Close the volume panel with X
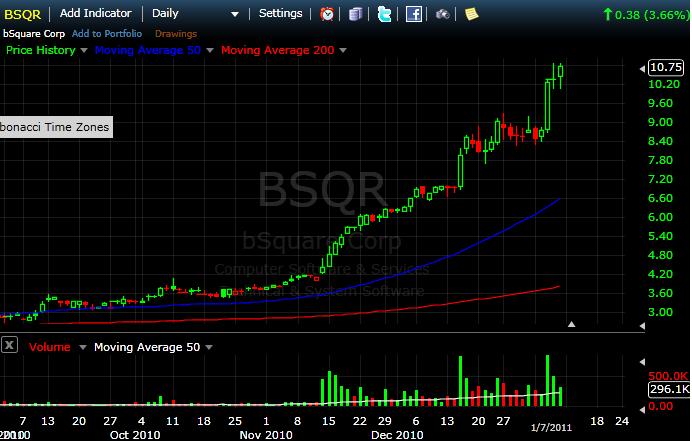 [x=9, y=345]
